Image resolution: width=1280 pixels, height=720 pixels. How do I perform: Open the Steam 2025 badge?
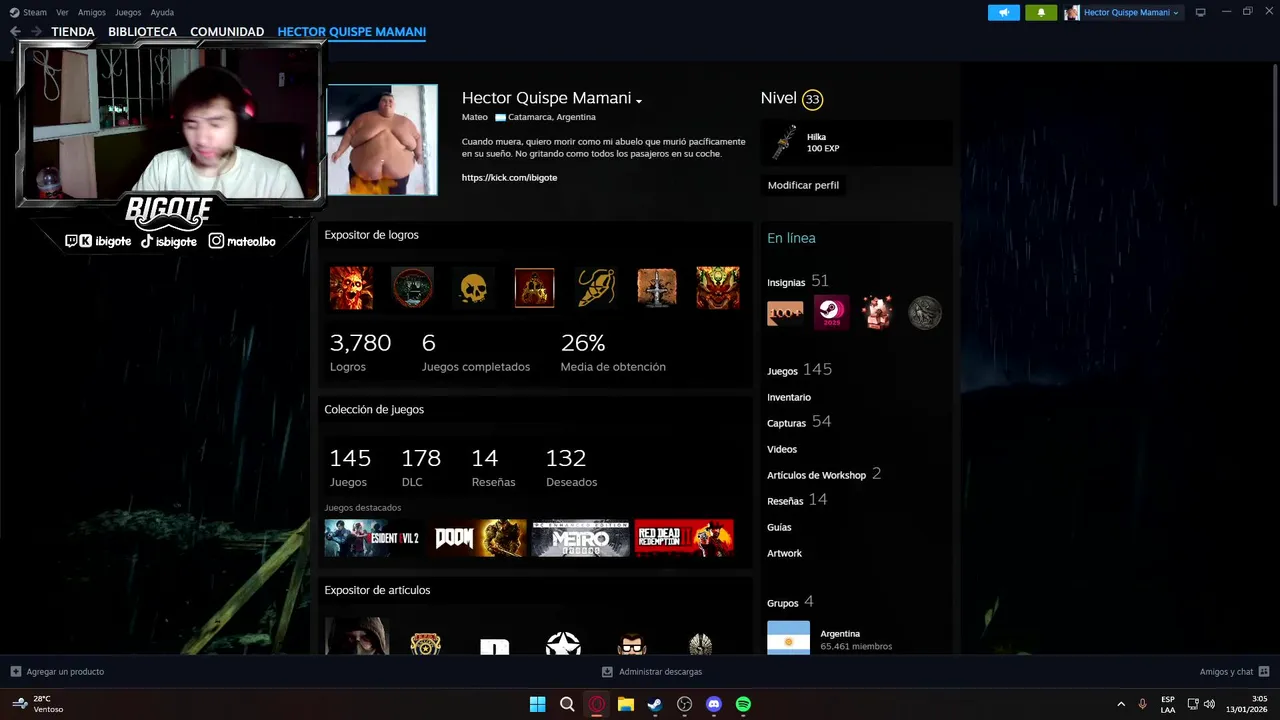(x=831, y=313)
